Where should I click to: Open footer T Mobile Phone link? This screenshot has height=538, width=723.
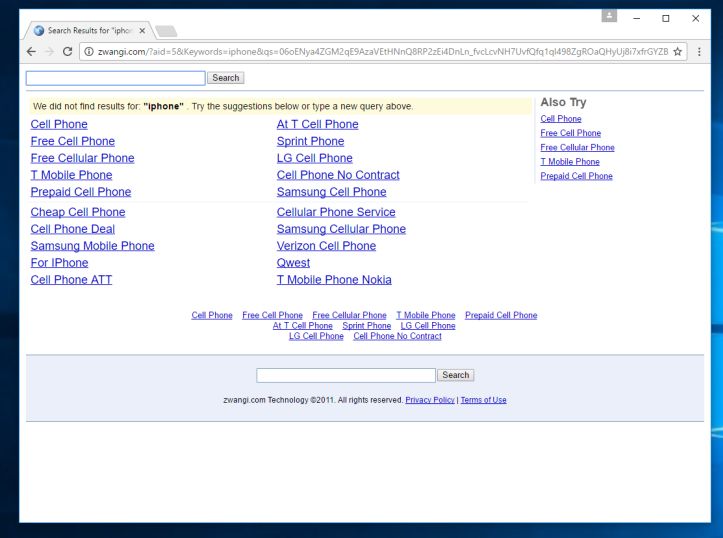click(x=426, y=315)
